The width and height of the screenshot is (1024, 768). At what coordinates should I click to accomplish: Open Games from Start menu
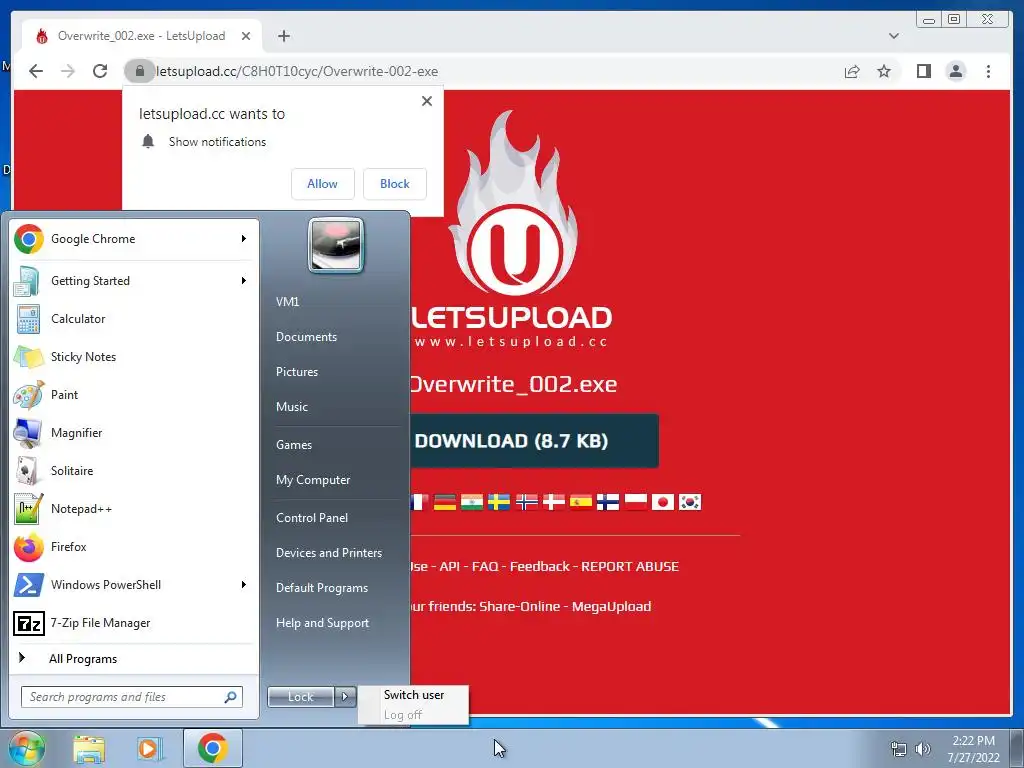294,445
